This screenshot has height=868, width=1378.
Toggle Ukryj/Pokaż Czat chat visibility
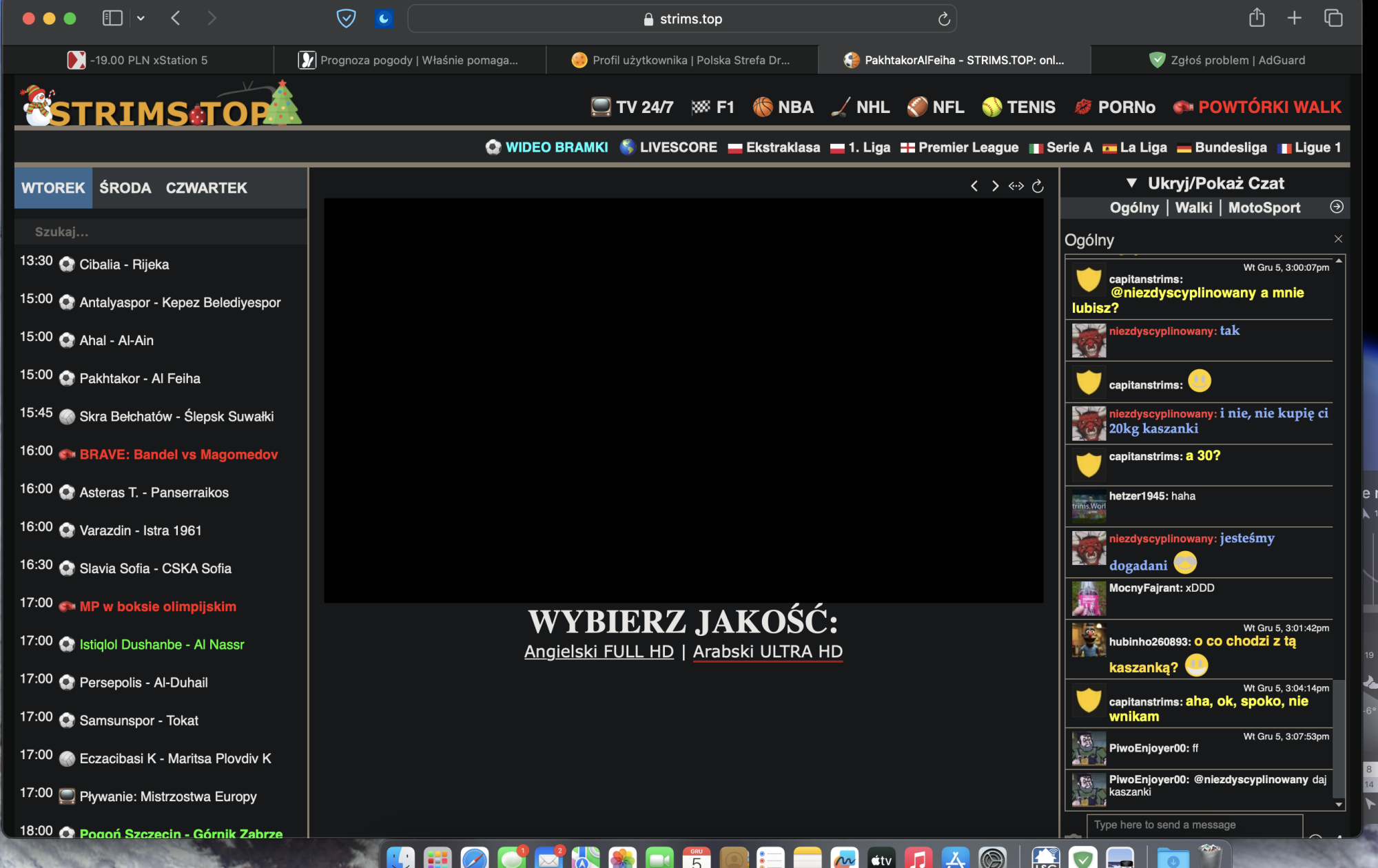(x=1206, y=183)
